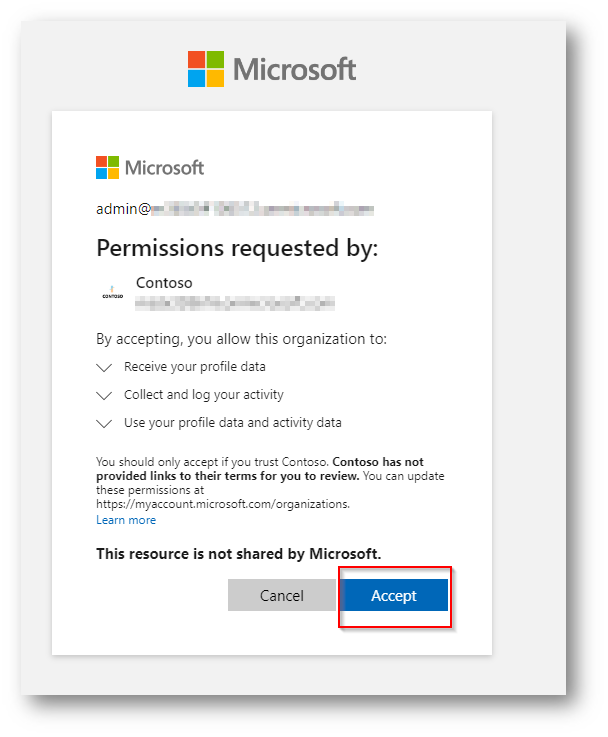Image resolution: width=608 pixels, height=737 pixels.
Task: Click the 'By accepting, you allow this organization' text
Action: (x=241, y=339)
